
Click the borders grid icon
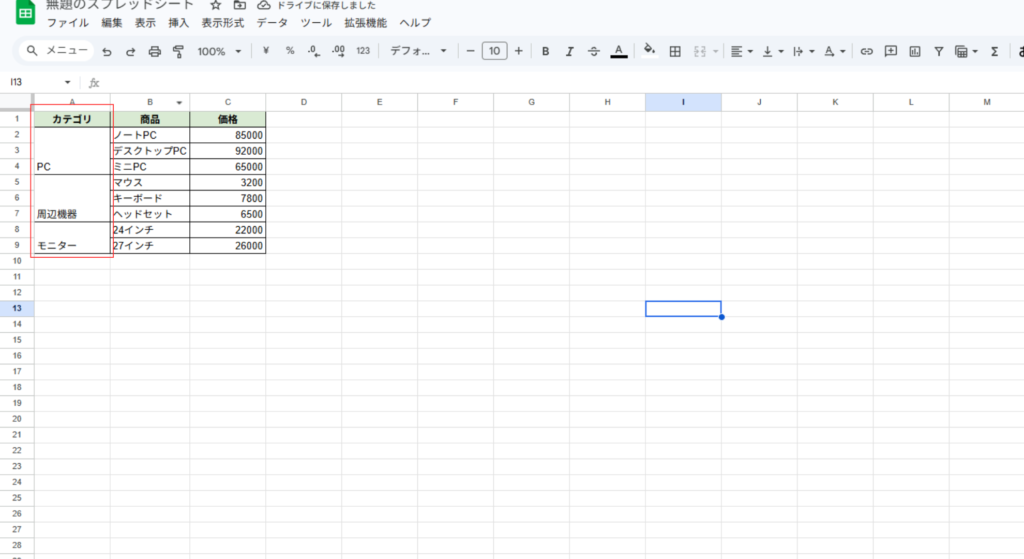point(675,51)
